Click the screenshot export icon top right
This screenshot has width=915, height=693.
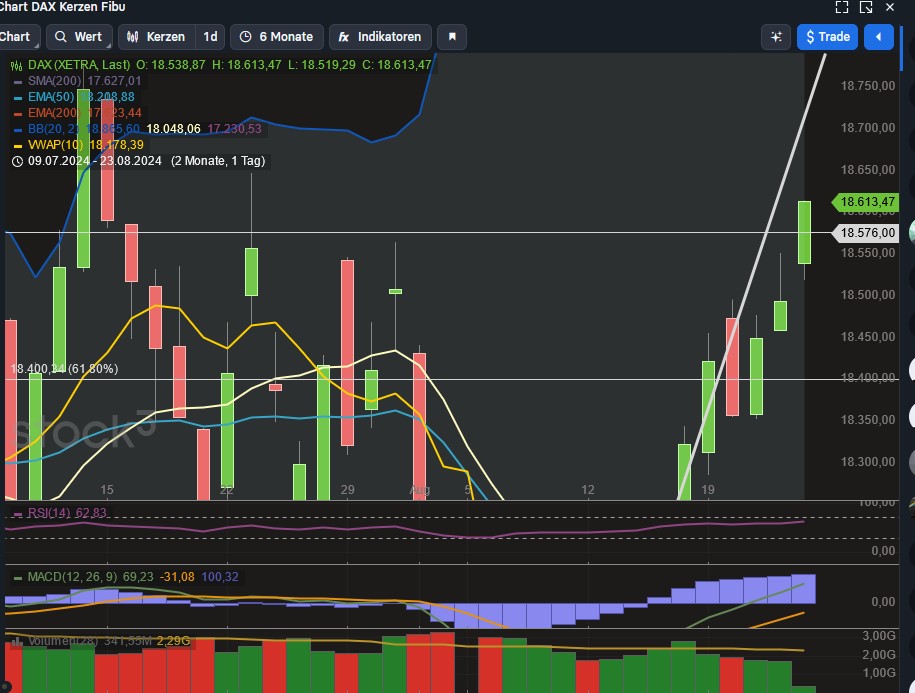click(866, 7)
